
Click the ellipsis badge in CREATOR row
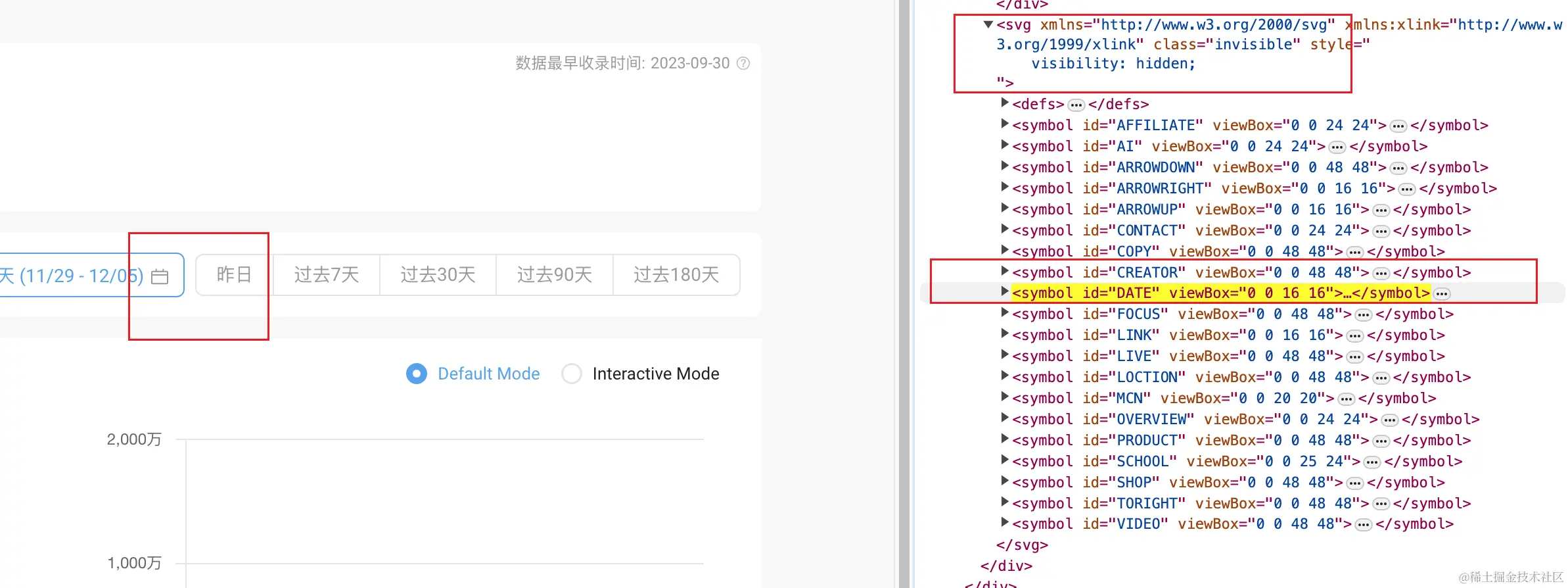point(1381,273)
